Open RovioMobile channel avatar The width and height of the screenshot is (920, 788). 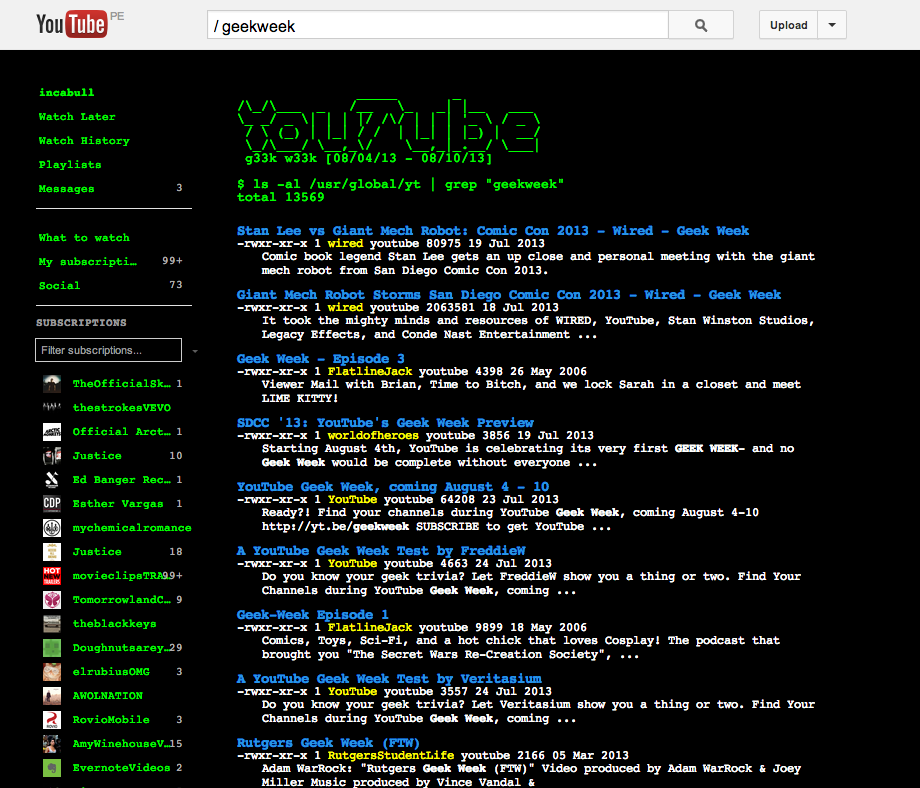52,721
